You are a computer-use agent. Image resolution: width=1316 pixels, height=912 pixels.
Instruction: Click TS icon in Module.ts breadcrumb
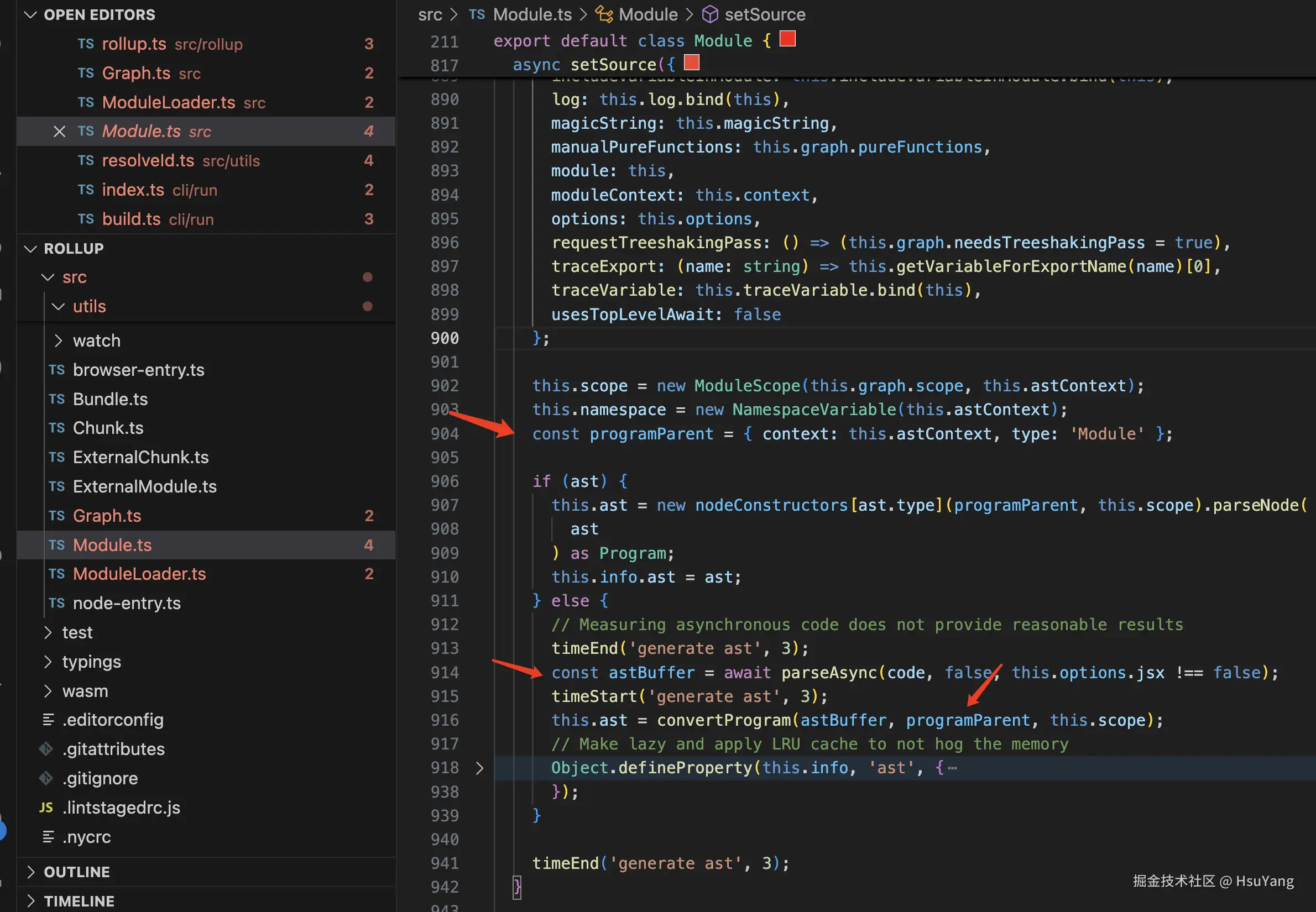coord(477,14)
